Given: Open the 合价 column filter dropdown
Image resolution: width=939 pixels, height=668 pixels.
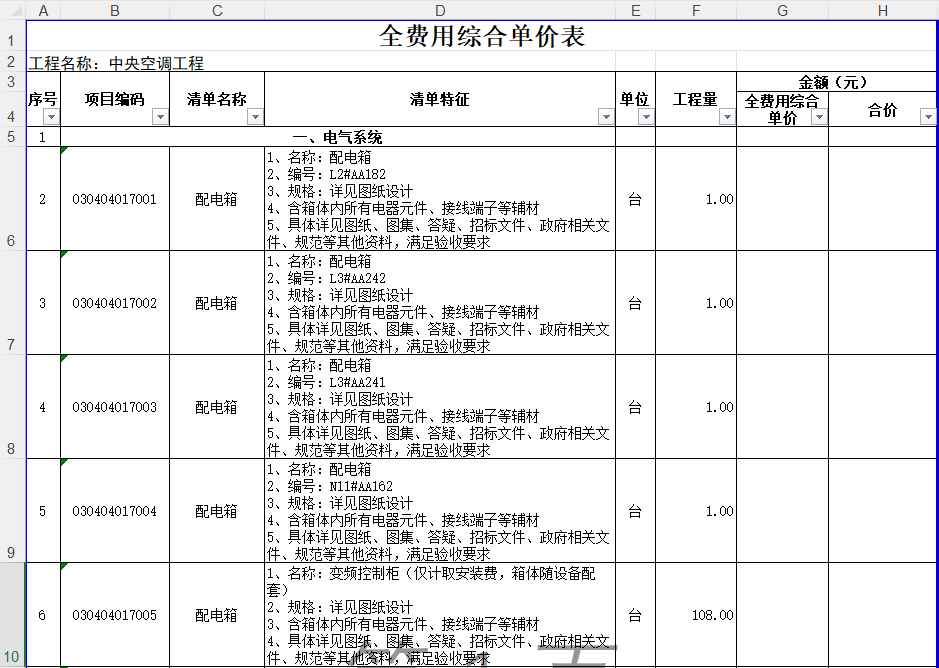Looking at the screenshot, I should 927,117.
